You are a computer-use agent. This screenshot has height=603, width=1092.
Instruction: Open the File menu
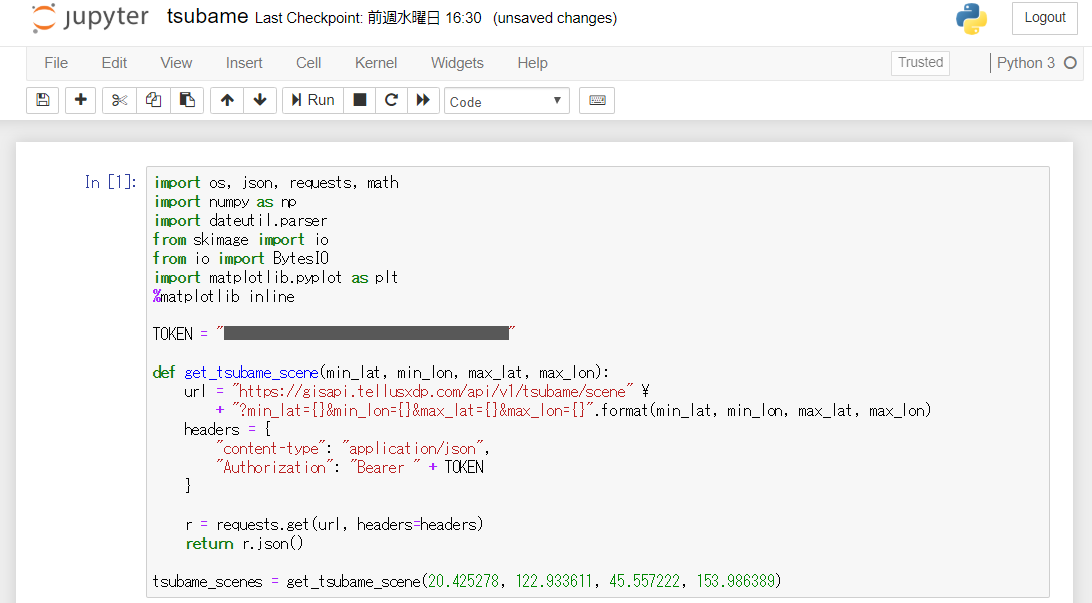tap(56, 63)
